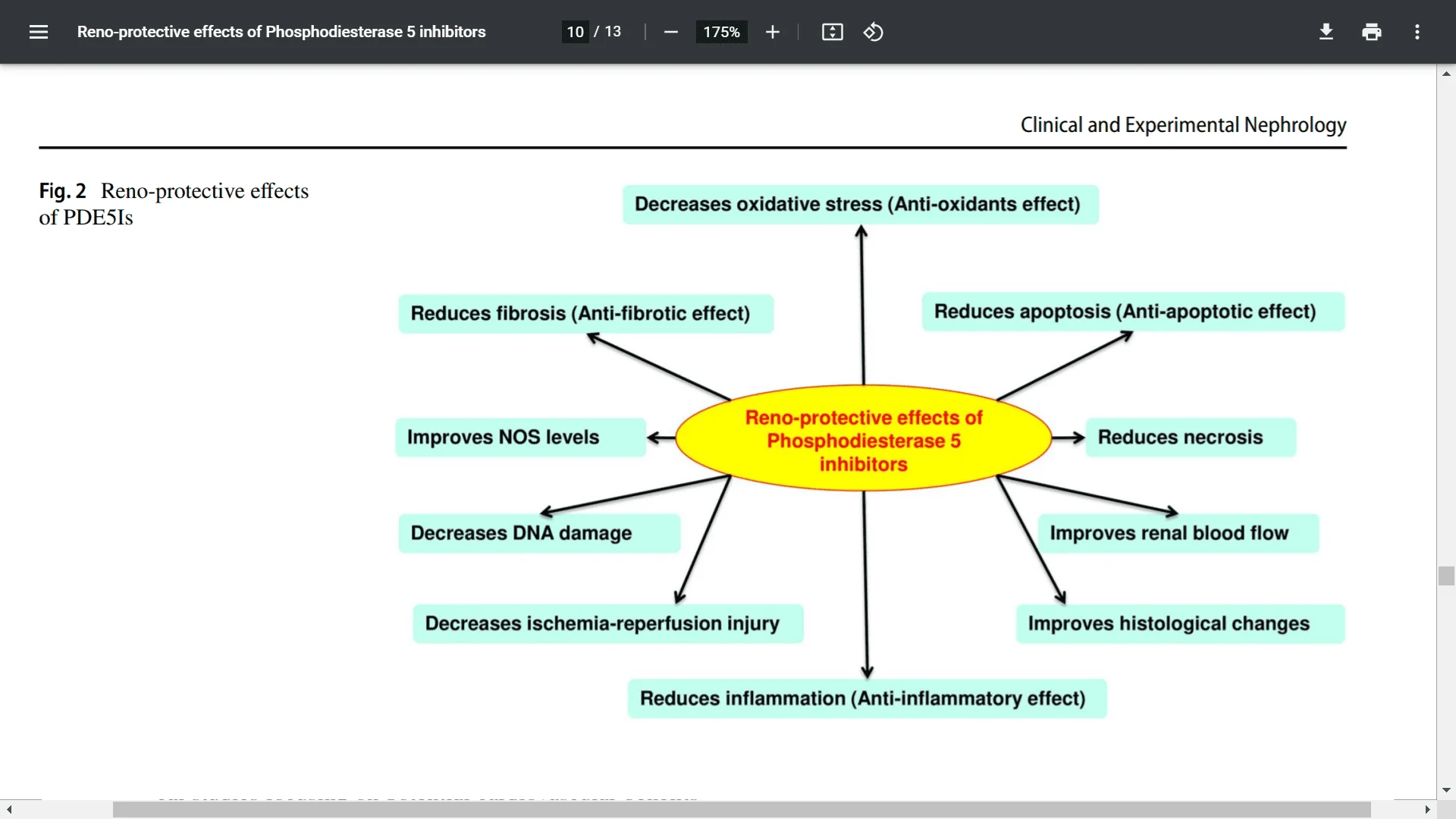This screenshot has height=819, width=1456.
Task: Rotate the document counterclockwise
Action: pyautogui.click(x=873, y=32)
